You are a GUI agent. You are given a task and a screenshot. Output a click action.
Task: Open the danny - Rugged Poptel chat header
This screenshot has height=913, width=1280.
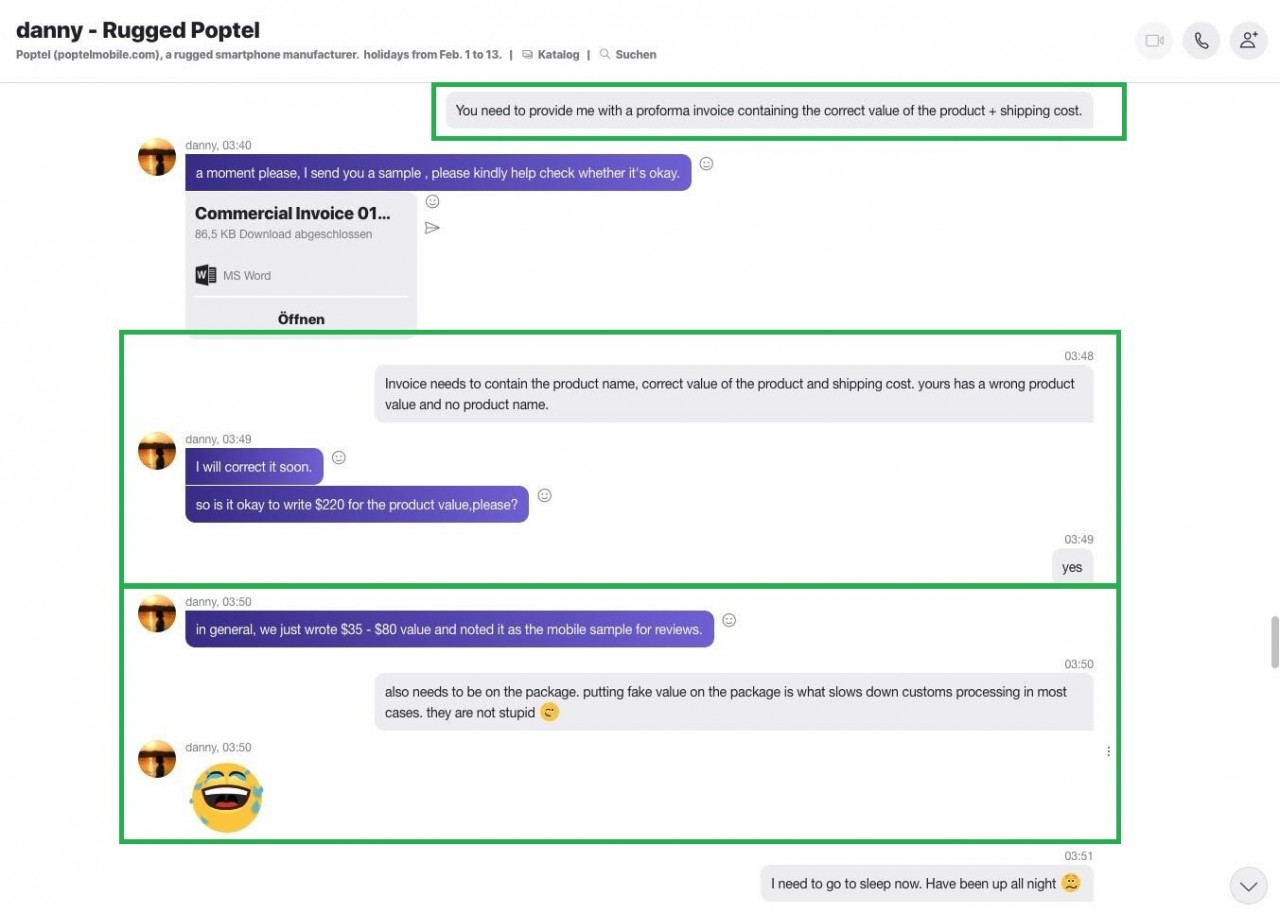[138, 30]
